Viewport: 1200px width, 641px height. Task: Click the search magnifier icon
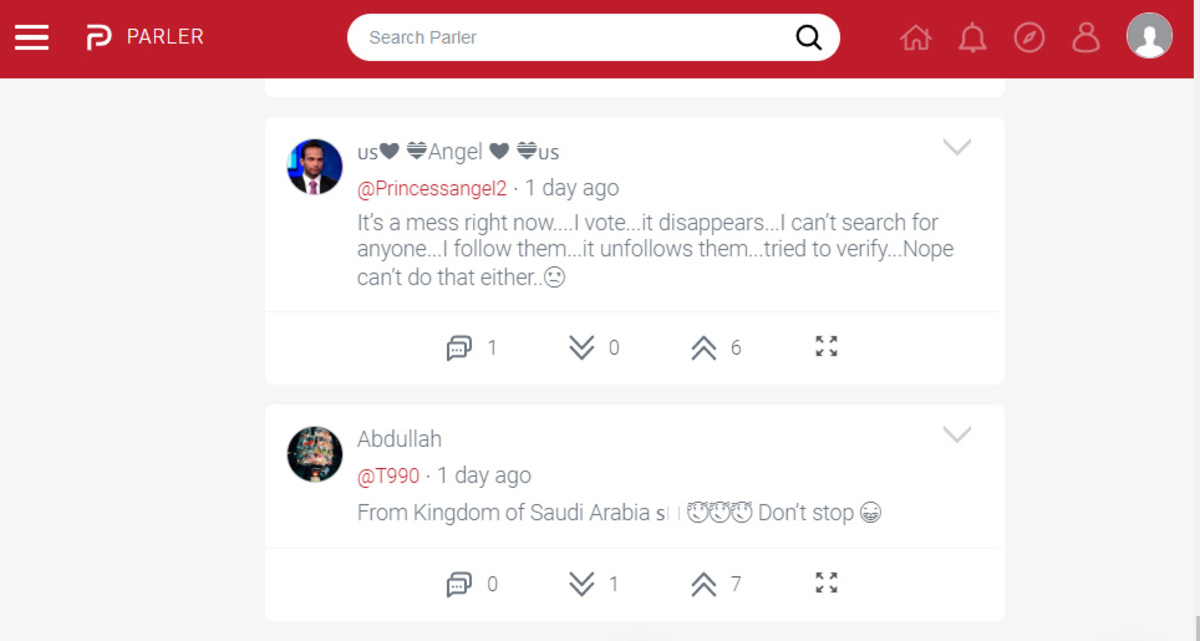pyautogui.click(x=808, y=38)
